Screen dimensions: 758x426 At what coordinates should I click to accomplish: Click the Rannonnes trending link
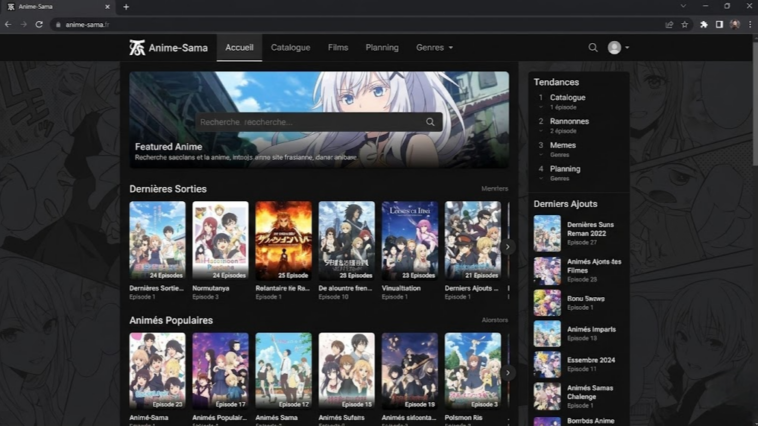pos(569,122)
